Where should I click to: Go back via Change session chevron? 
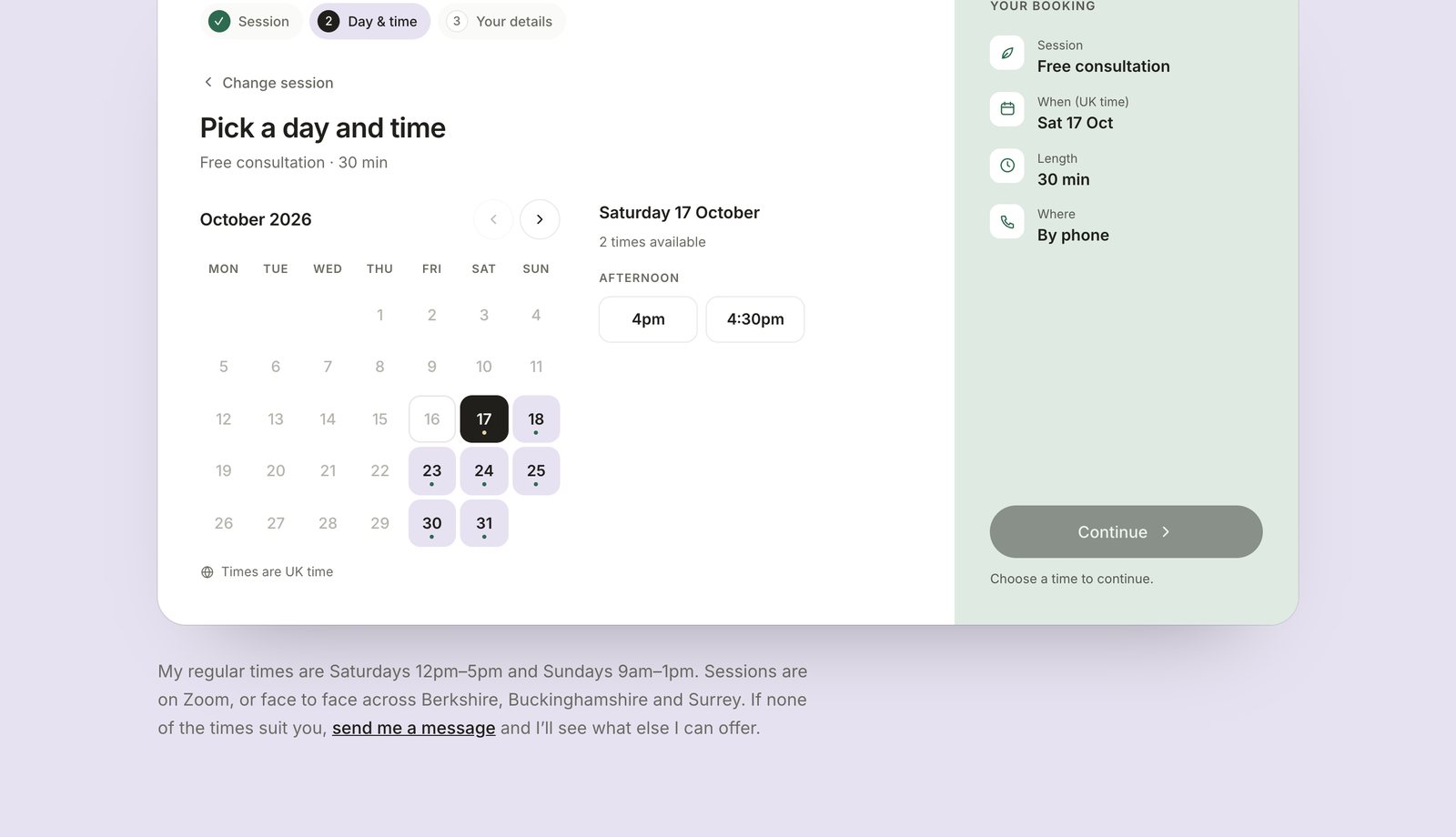(208, 82)
